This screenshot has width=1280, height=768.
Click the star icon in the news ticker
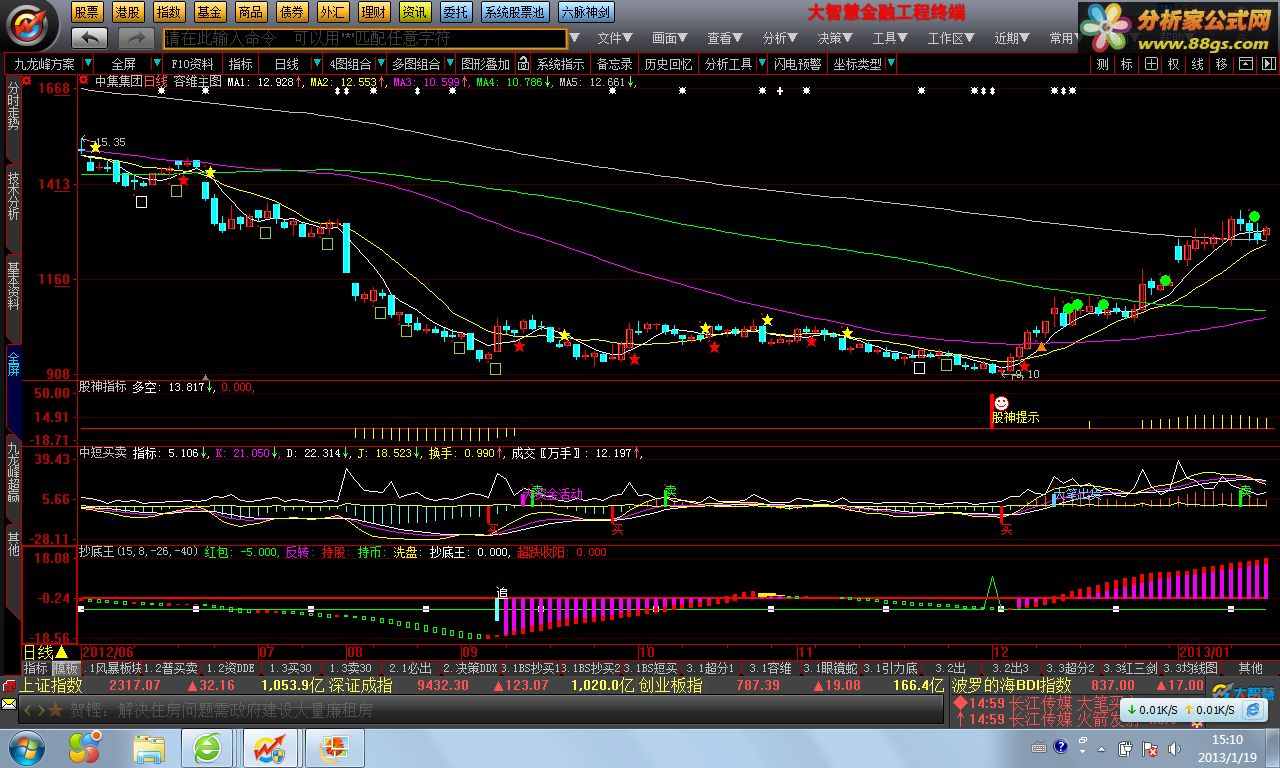click(x=55, y=710)
